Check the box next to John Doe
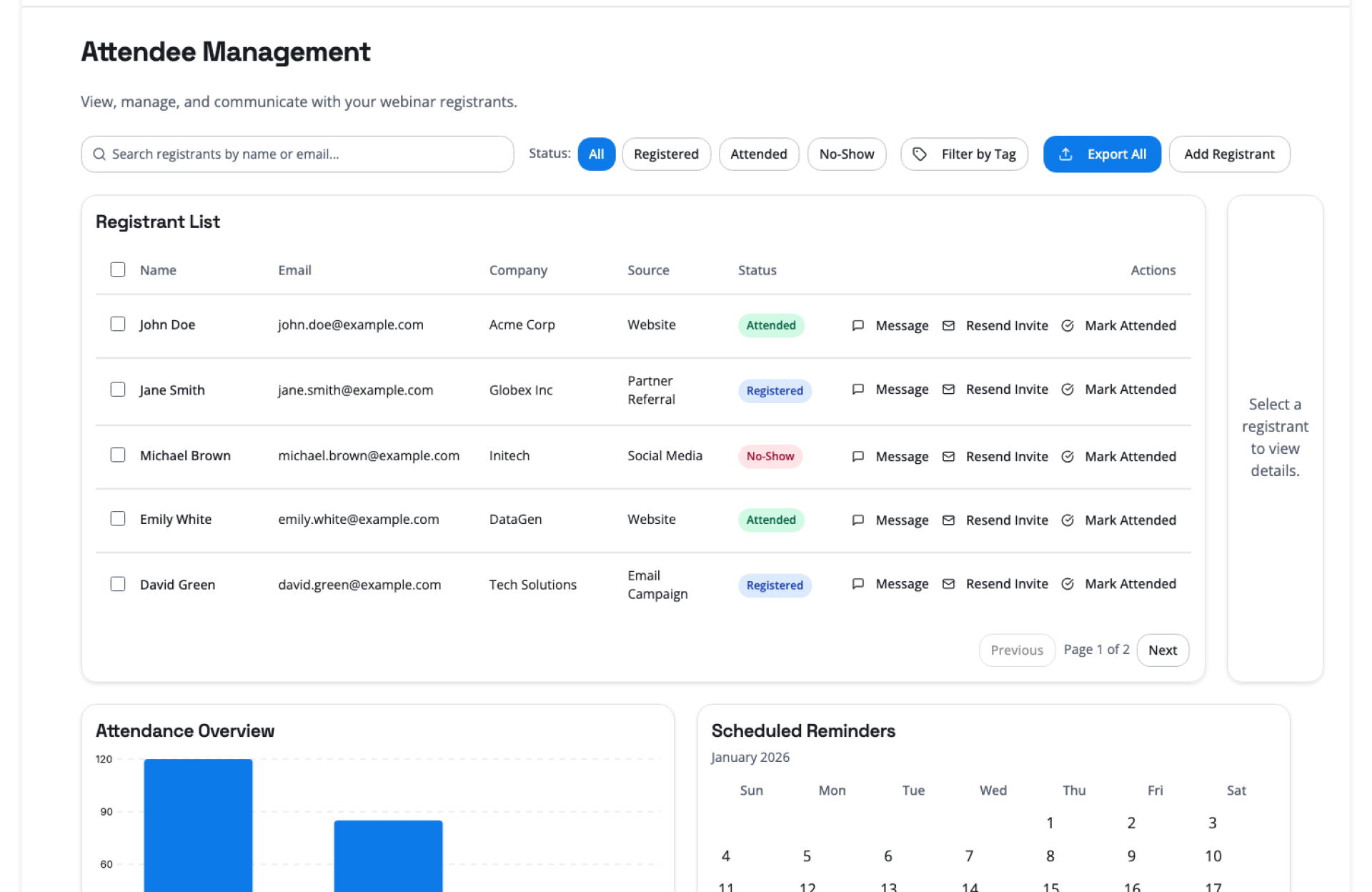 (x=118, y=324)
